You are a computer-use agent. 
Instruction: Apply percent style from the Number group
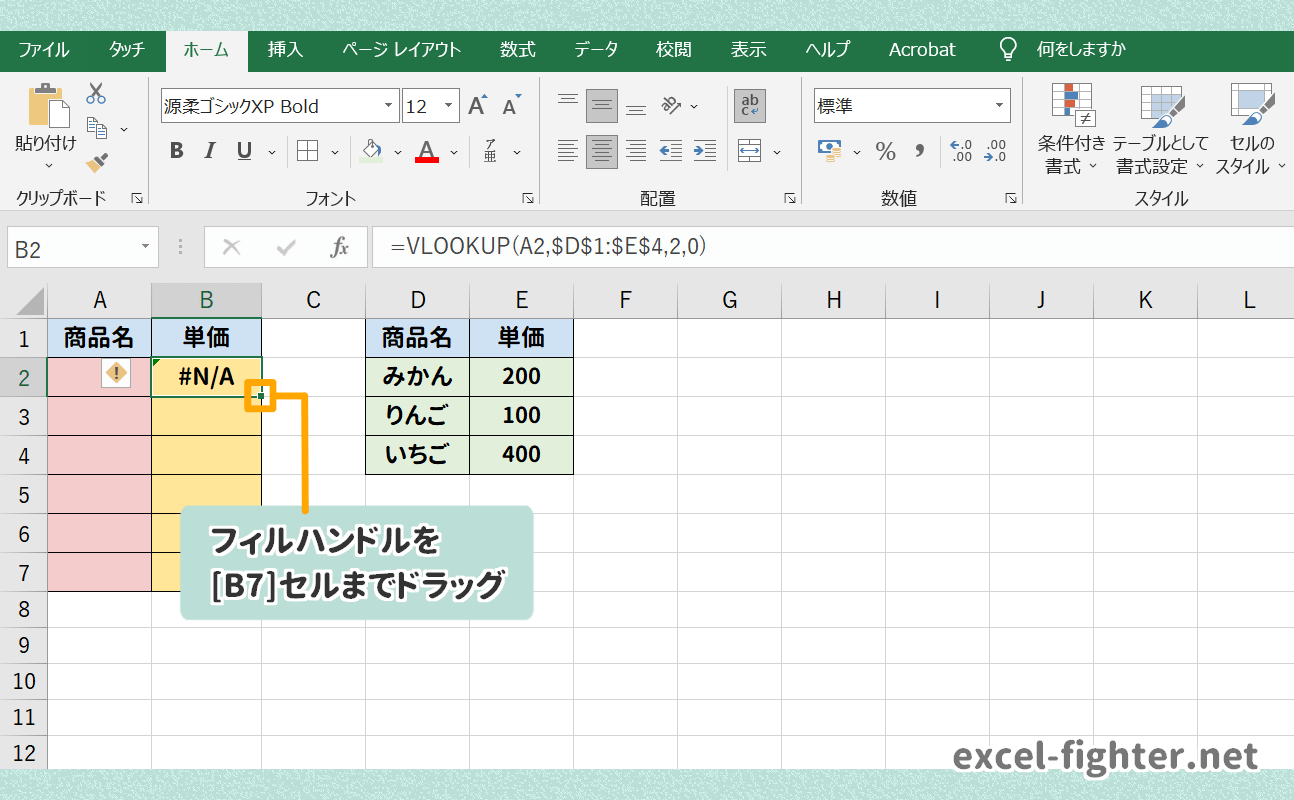(x=885, y=151)
